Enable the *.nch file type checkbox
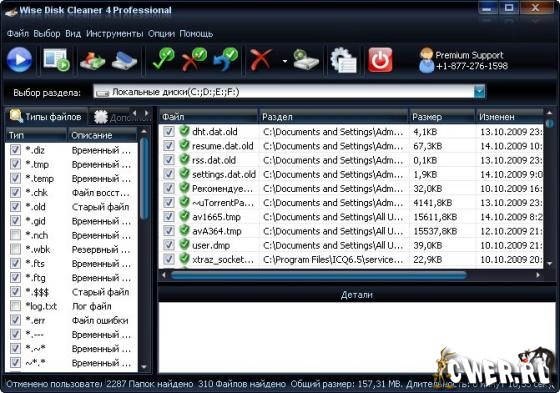The height and width of the screenshot is (393, 560). click(x=15, y=235)
